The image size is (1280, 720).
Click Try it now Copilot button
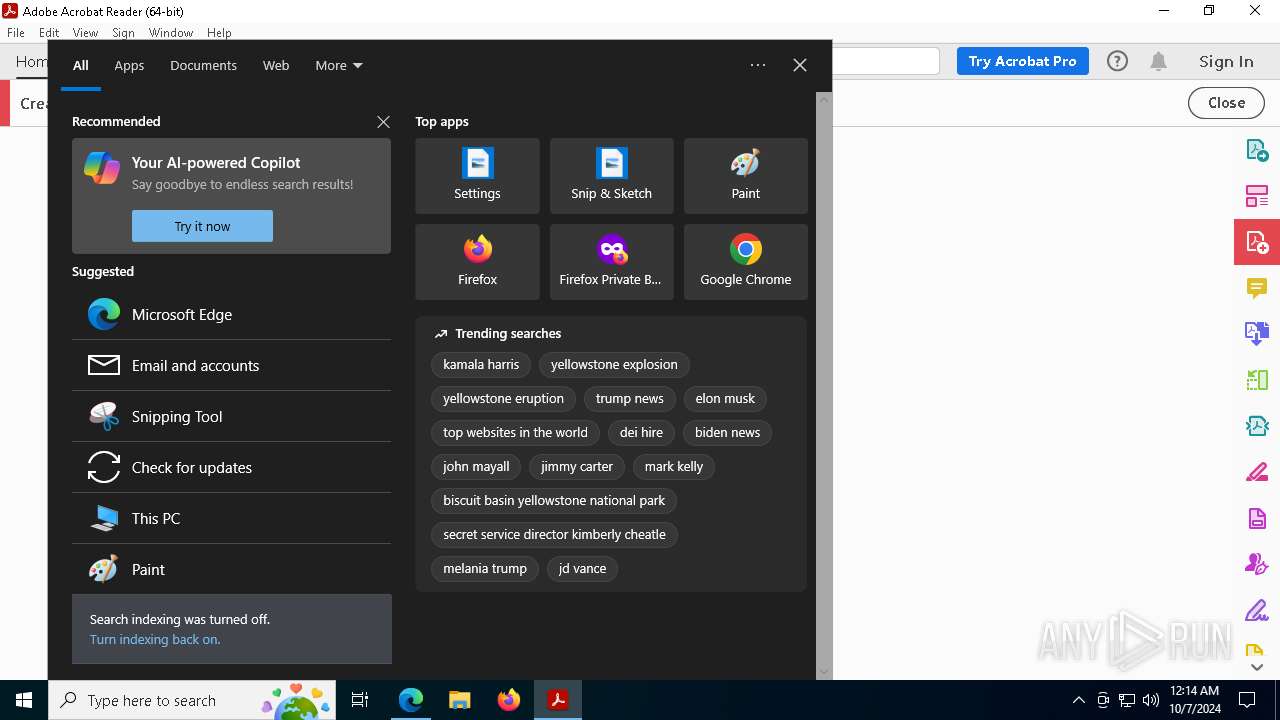pyautogui.click(x=202, y=226)
